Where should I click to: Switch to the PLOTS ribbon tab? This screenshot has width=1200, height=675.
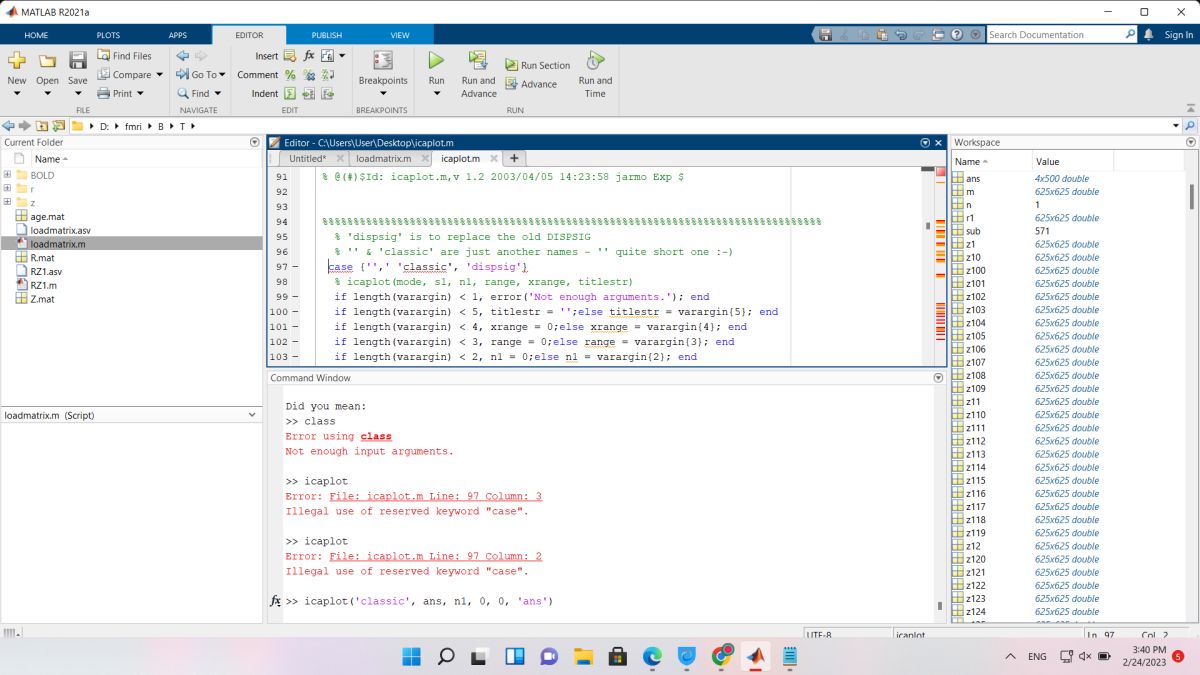[108, 35]
